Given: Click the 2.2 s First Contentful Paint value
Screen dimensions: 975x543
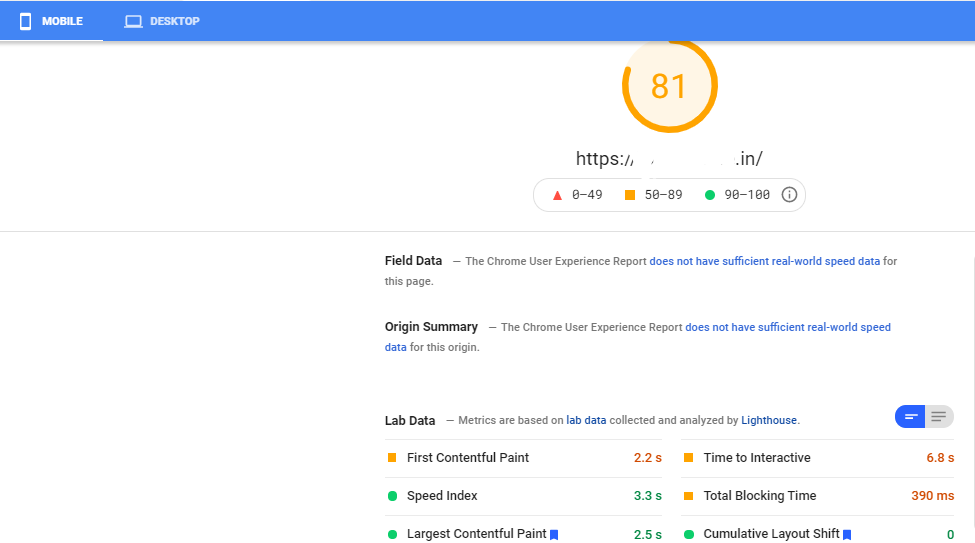Looking at the screenshot, I should [647, 458].
